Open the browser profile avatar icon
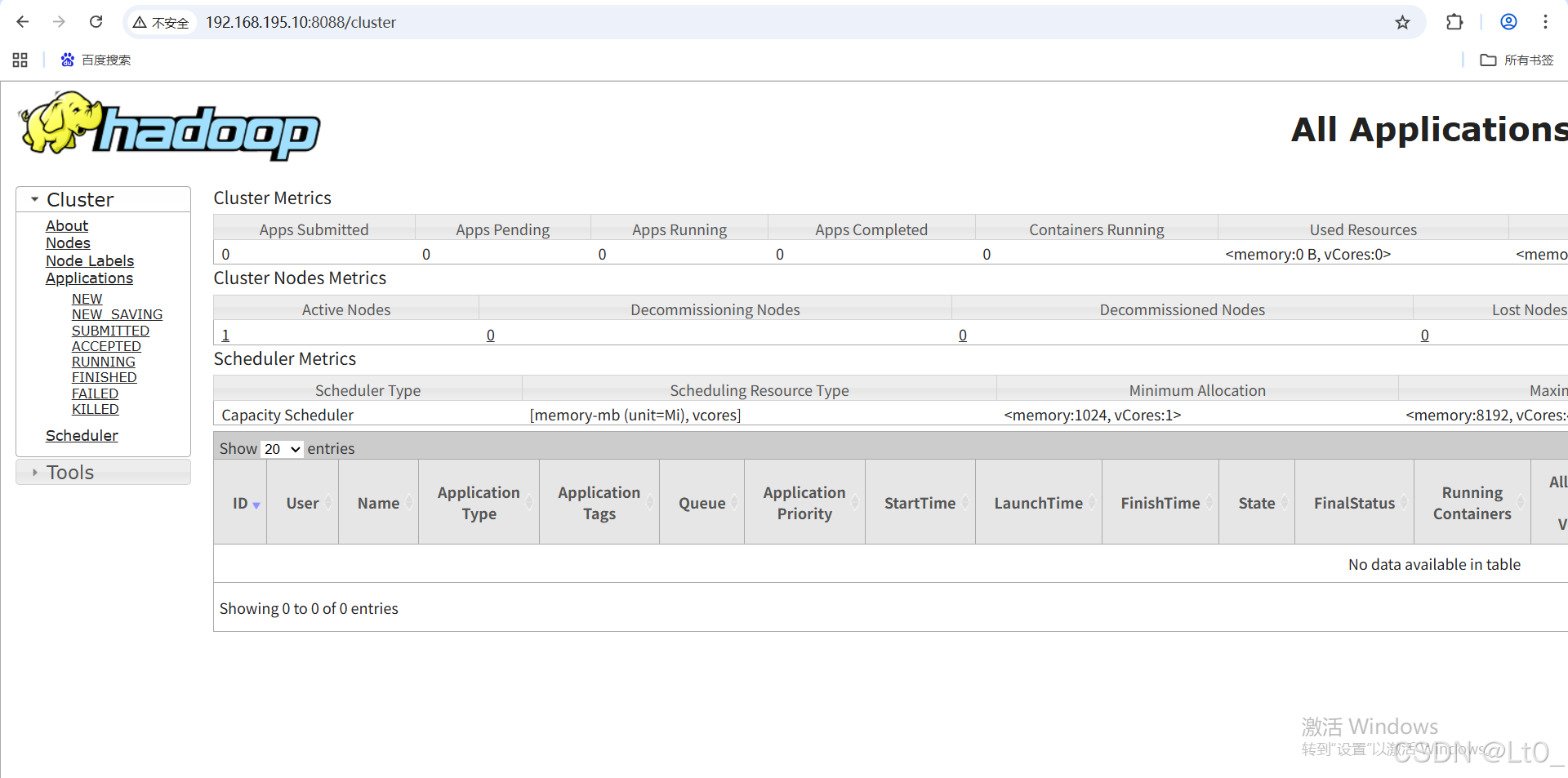Viewport: 1568px width, 778px height. (1508, 22)
